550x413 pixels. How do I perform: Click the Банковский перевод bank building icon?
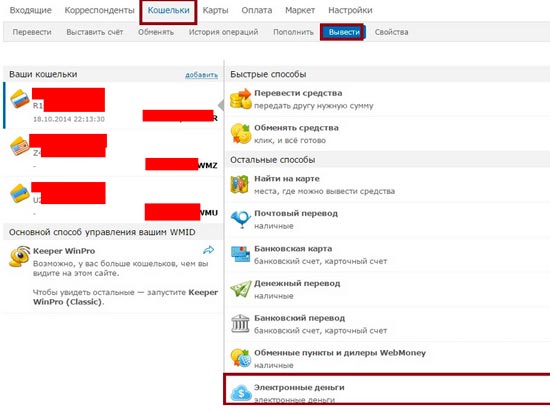[240, 324]
